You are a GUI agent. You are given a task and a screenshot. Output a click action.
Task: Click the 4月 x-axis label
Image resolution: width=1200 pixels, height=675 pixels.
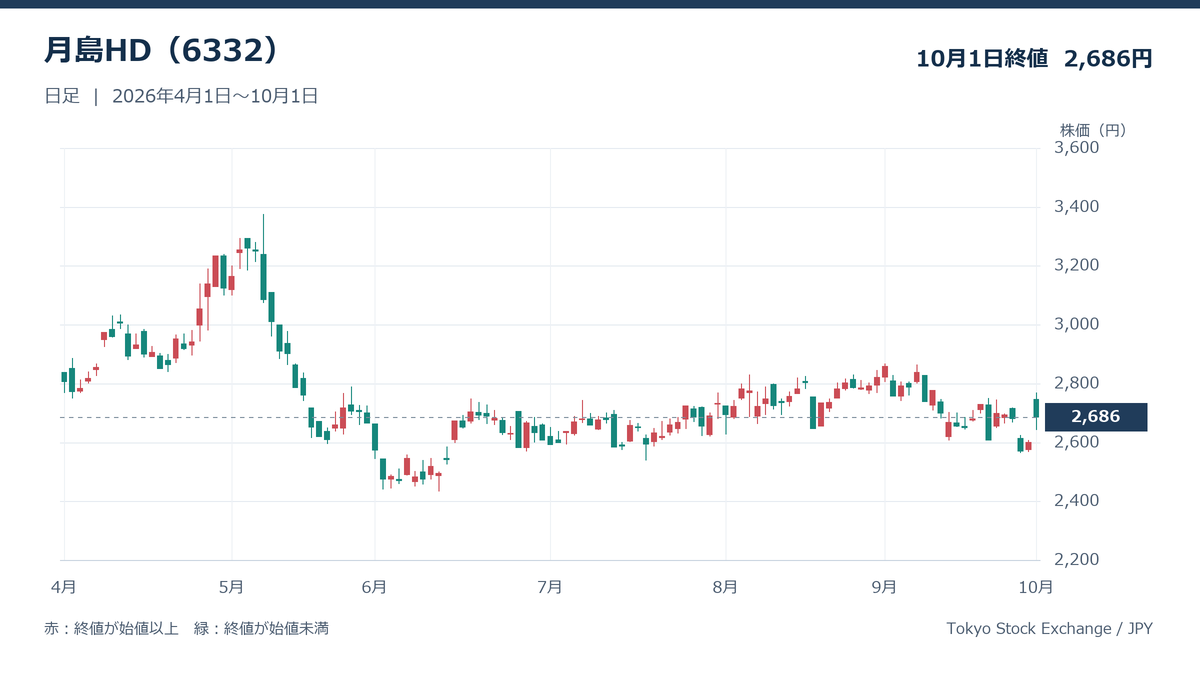pos(63,586)
